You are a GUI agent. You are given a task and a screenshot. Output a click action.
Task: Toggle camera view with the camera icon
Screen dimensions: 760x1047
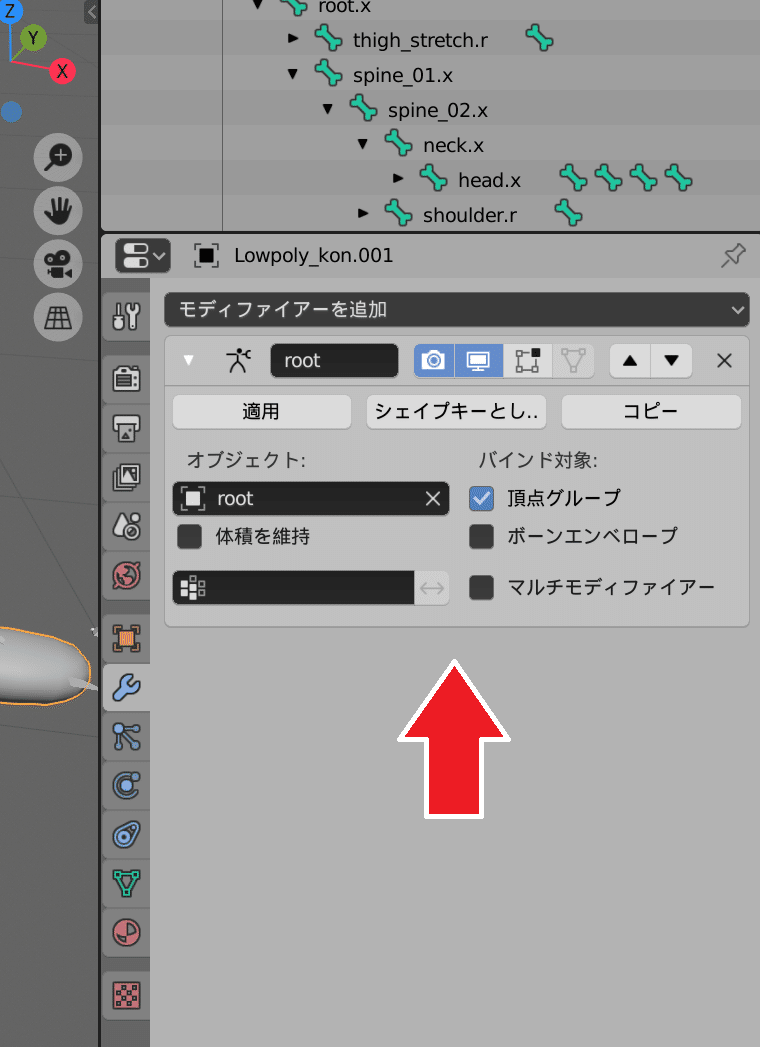coord(58,264)
